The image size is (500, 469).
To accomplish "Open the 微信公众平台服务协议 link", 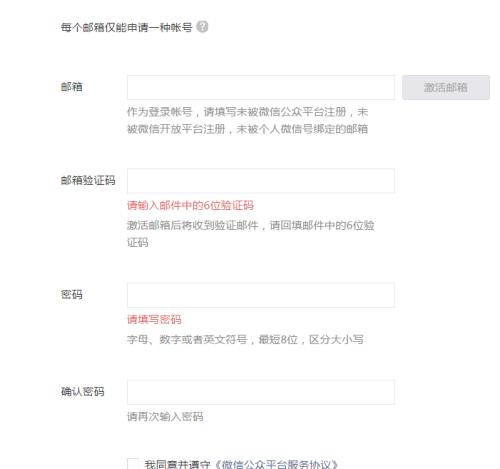I will pos(277,464).
